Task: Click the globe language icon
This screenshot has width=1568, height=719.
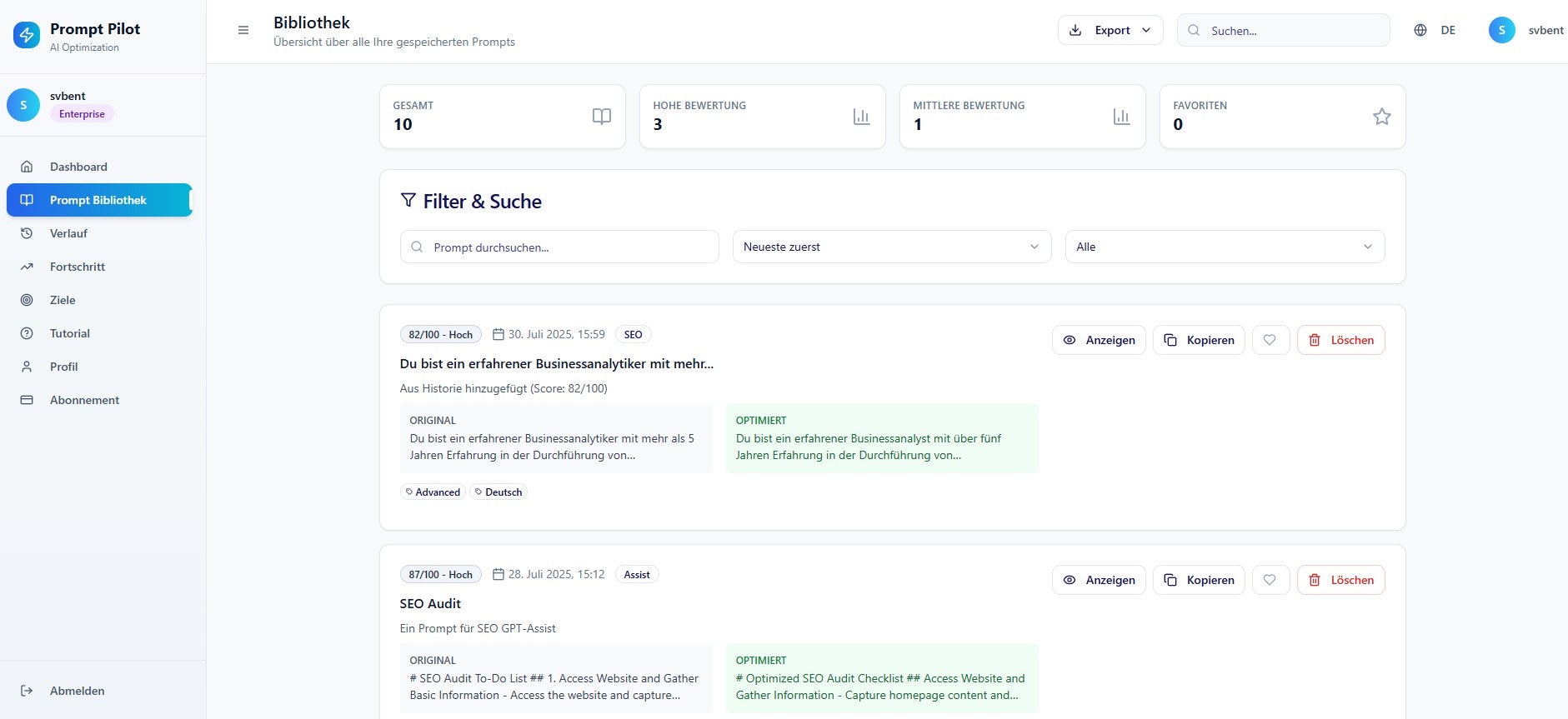Action: point(1420,30)
